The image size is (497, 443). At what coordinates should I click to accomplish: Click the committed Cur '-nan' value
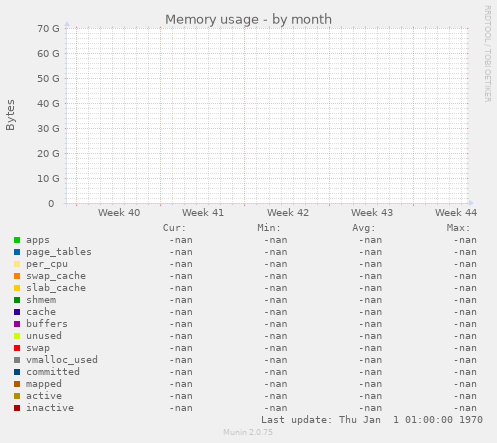(181, 372)
